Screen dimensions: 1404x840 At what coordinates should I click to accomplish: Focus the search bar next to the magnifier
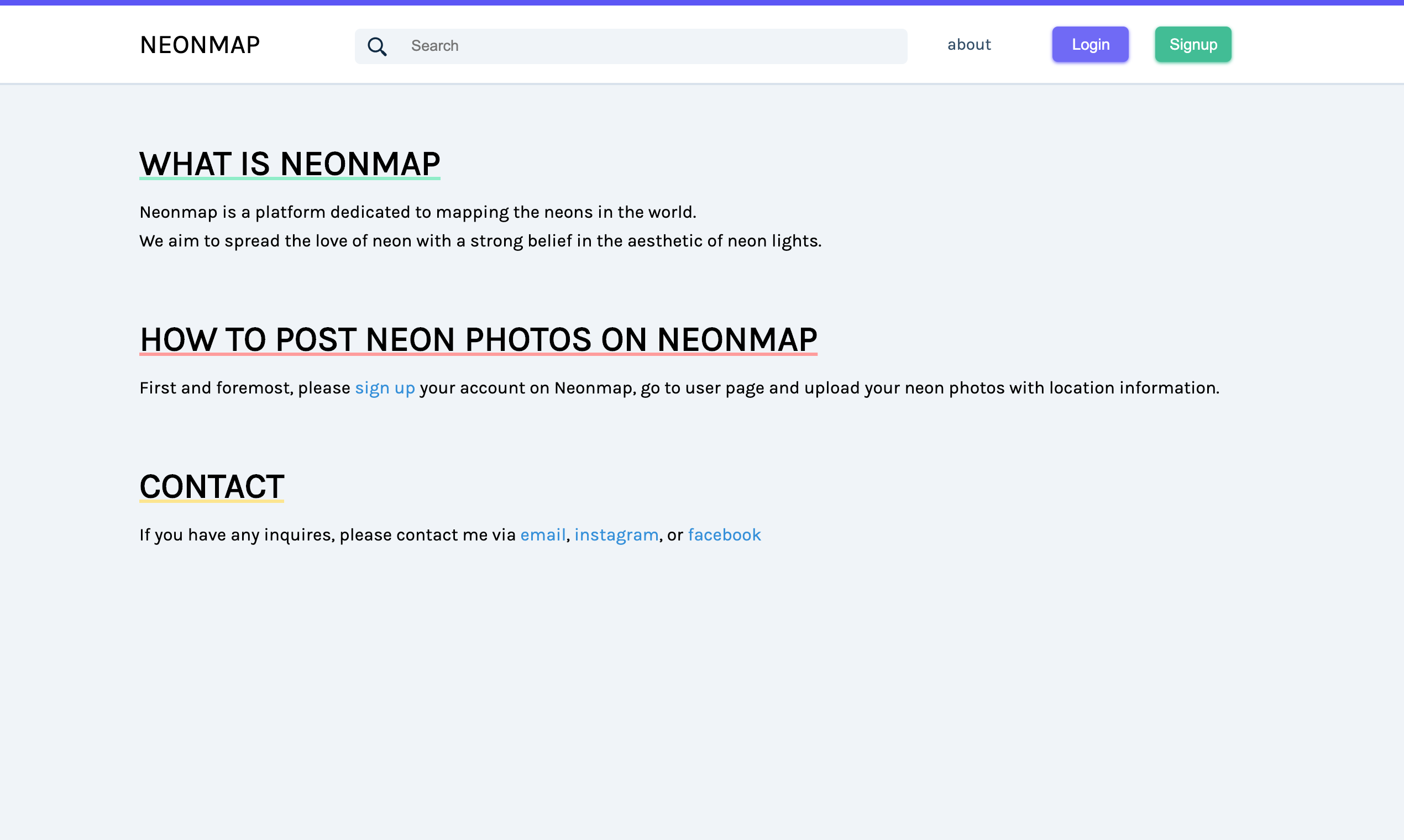click(x=623, y=46)
